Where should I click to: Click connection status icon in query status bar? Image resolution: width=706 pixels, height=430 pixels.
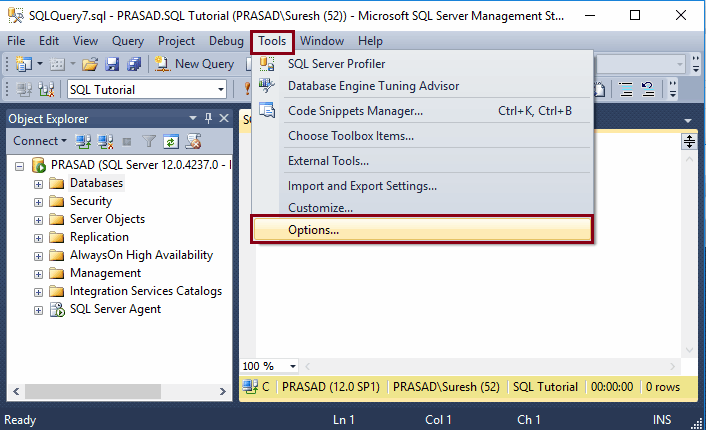(250, 387)
